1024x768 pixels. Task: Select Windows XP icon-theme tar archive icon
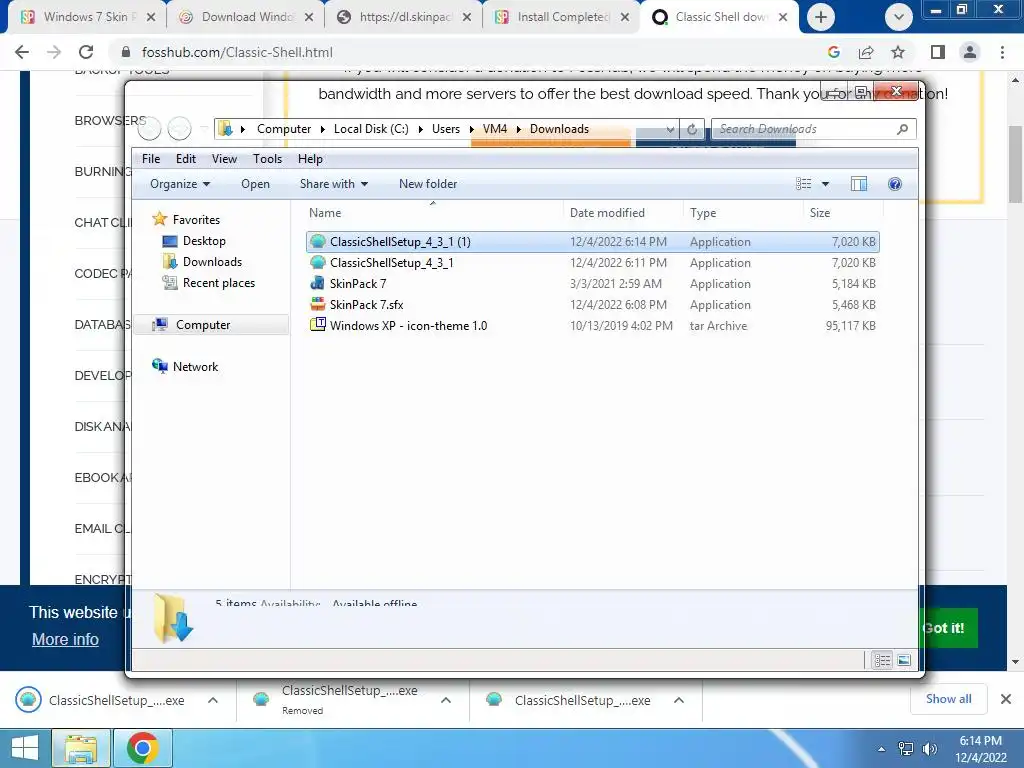[x=317, y=325]
